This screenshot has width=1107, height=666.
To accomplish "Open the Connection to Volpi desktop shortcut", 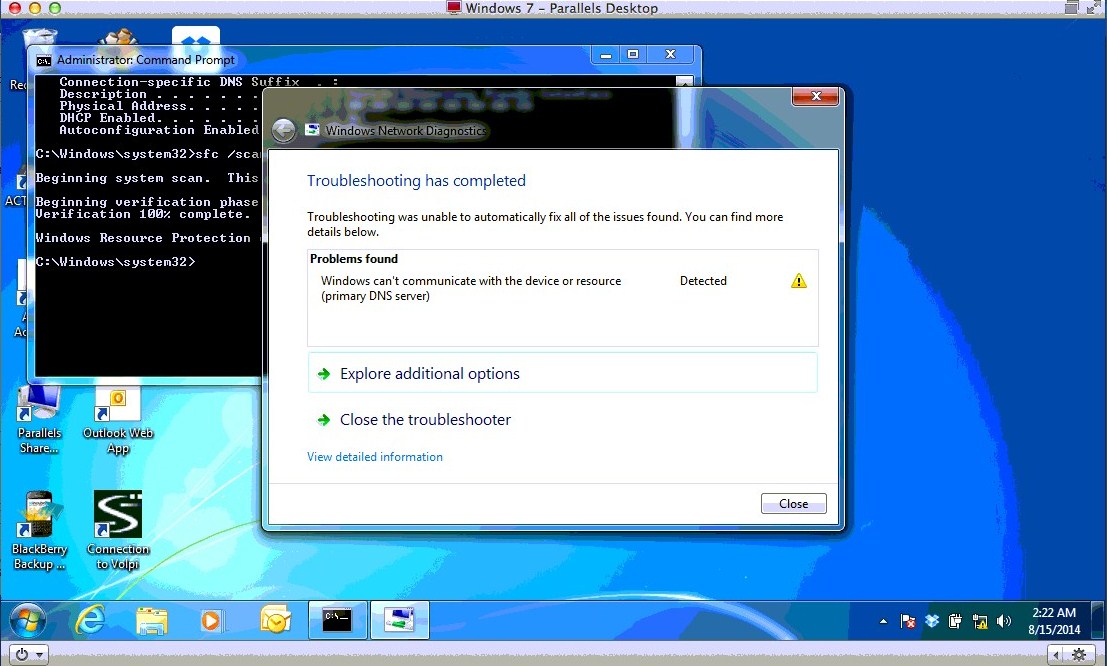I will click(118, 531).
